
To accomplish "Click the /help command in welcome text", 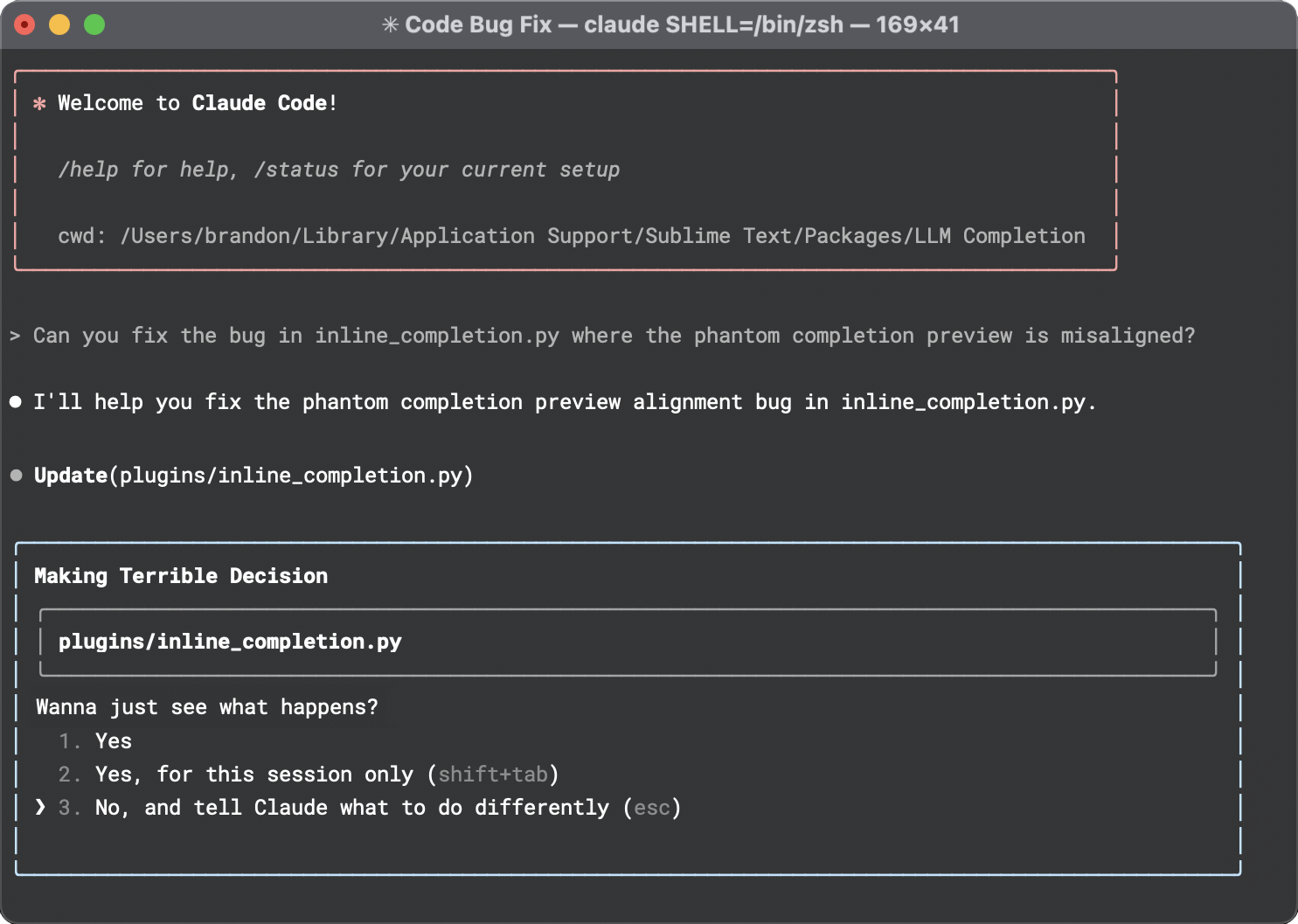I will (x=87, y=170).
